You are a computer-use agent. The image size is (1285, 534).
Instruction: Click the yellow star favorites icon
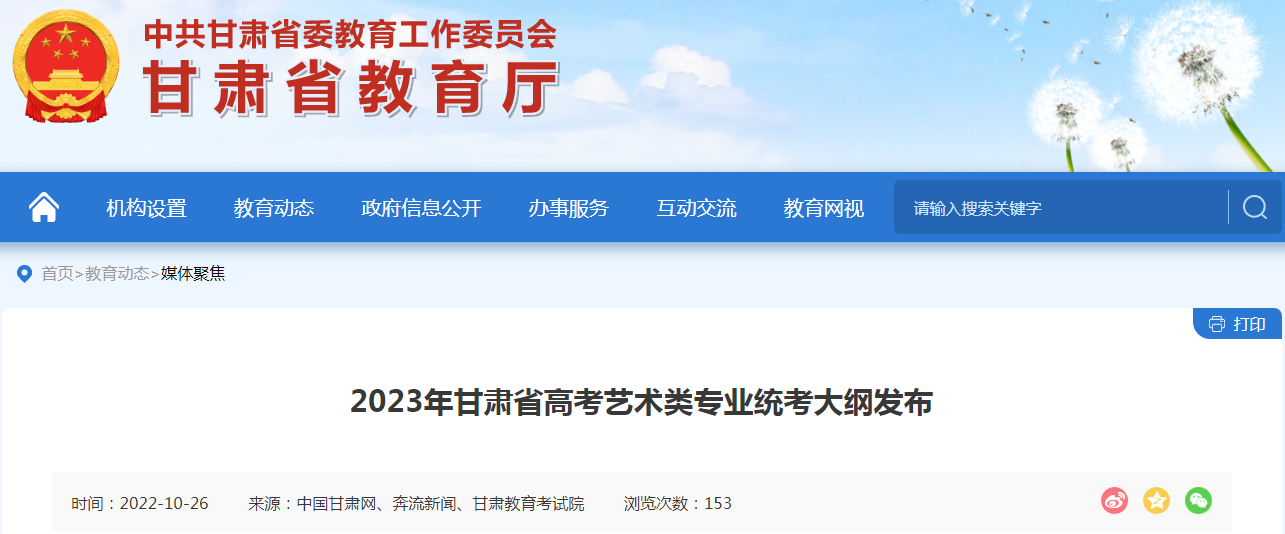(1157, 500)
